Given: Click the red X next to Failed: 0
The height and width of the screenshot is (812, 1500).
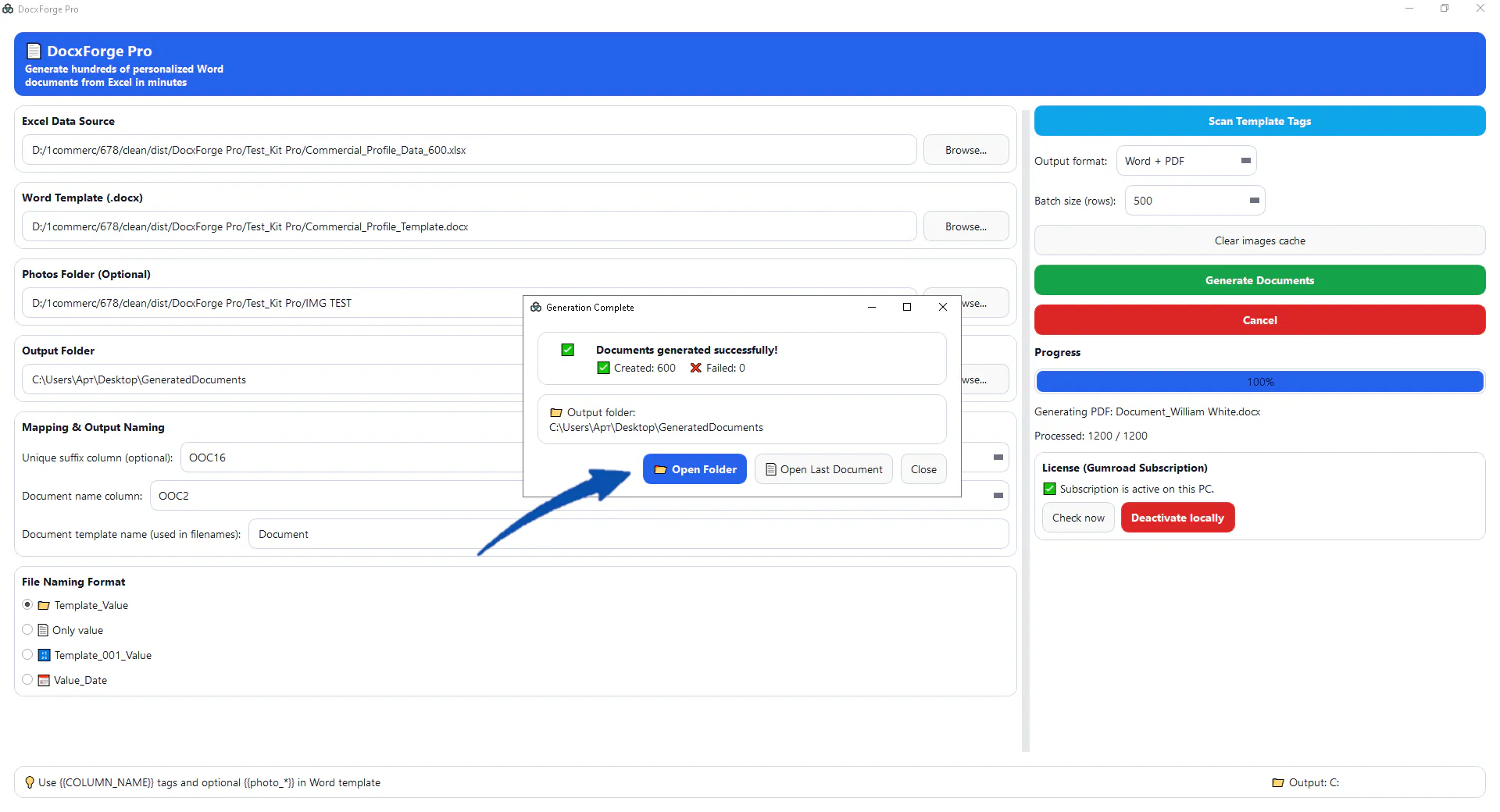Looking at the screenshot, I should coord(695,368).
